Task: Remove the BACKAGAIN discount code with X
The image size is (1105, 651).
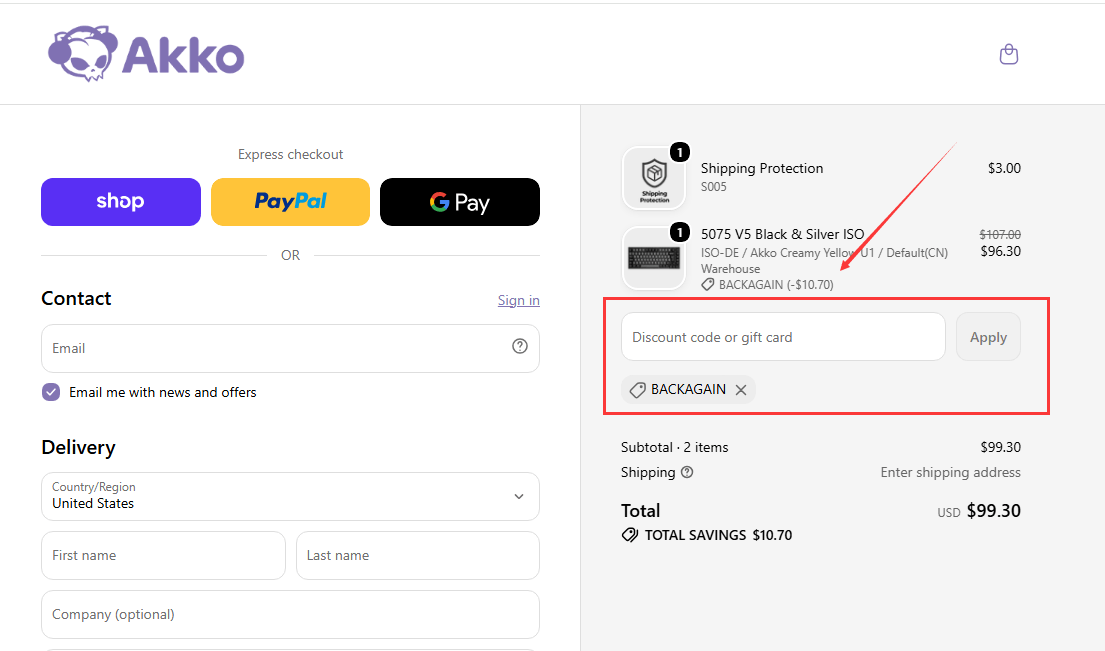Action: pos(741,390)
